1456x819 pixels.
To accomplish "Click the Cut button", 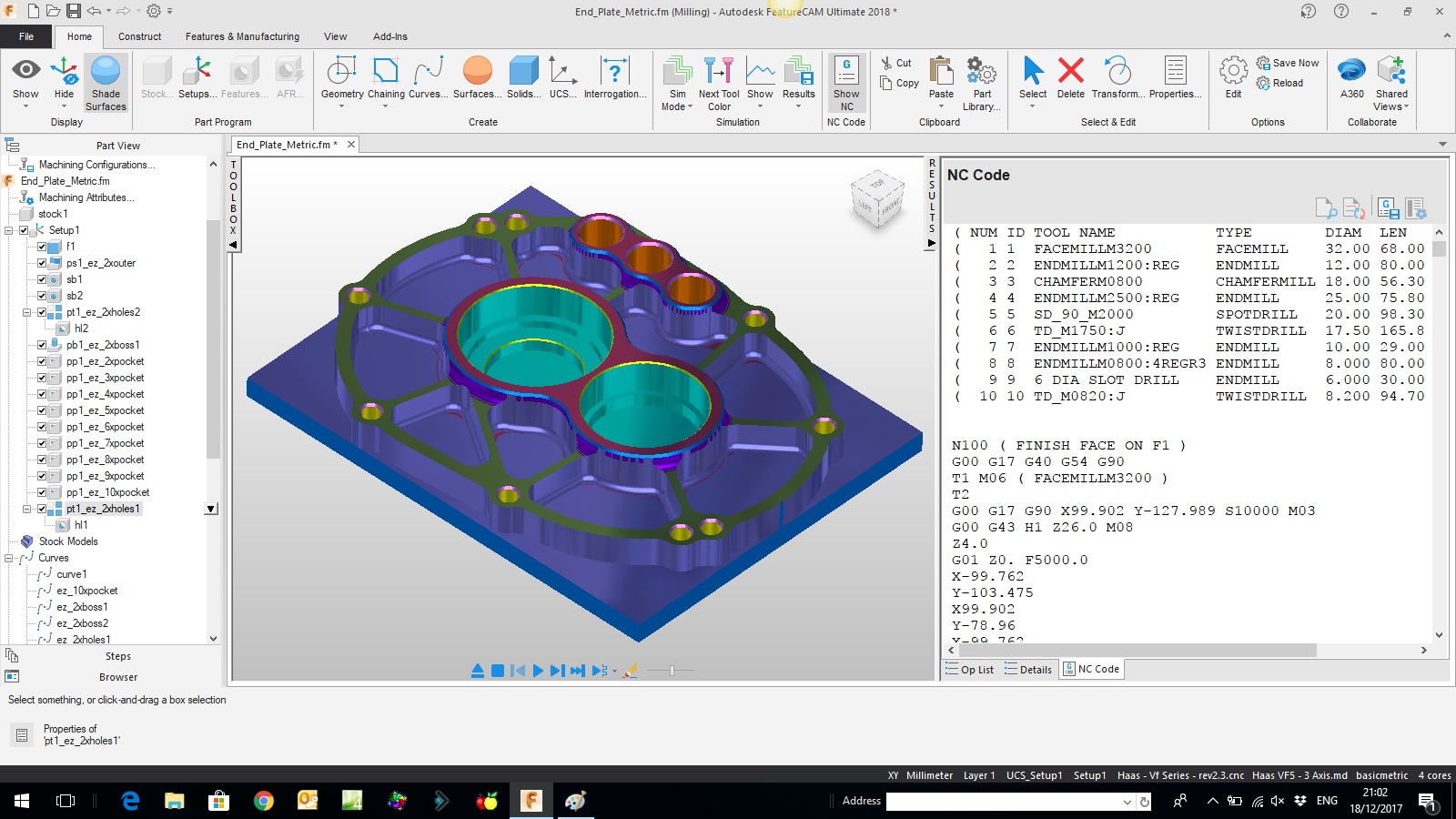I will point(895,63).
